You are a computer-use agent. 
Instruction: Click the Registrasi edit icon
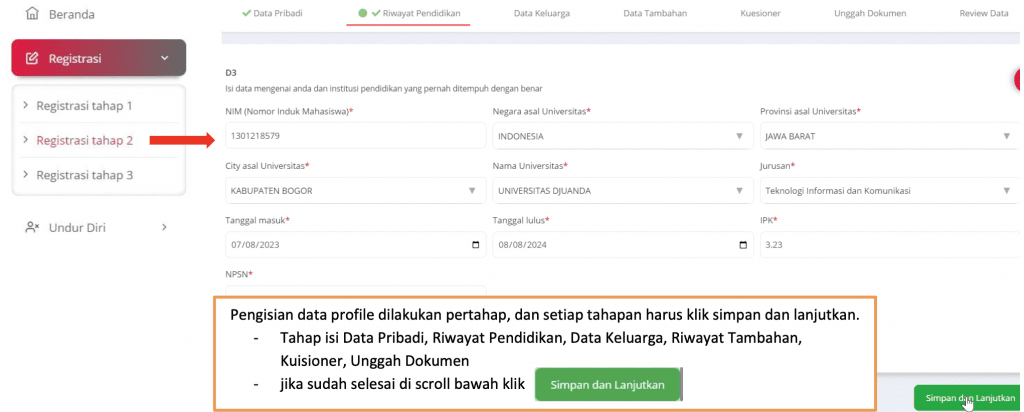[32, 59]
